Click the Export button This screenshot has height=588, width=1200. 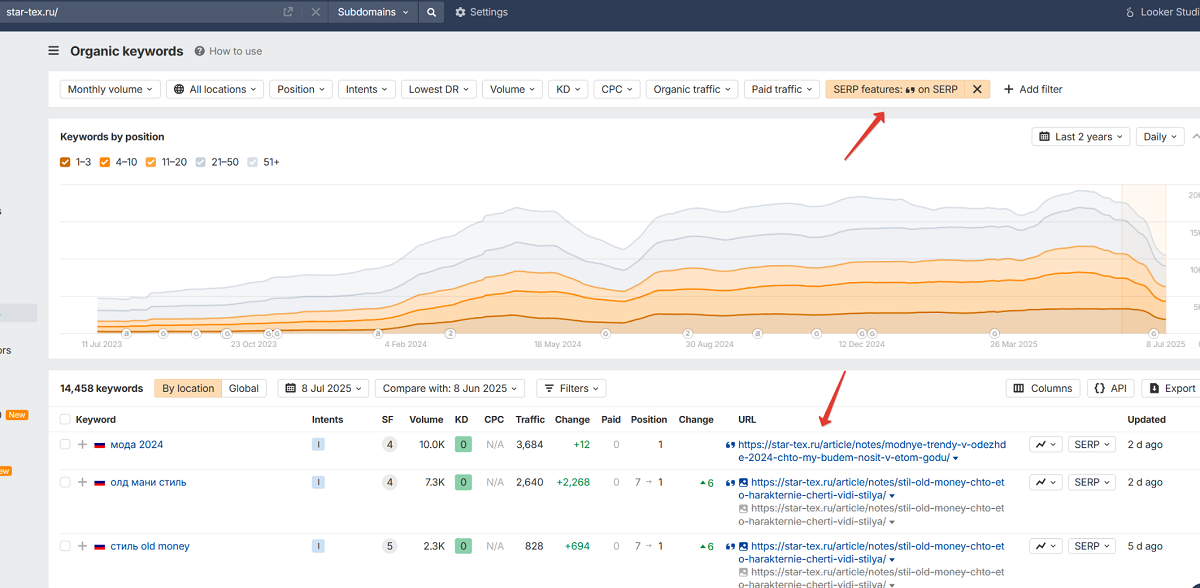click(1172, 388)
